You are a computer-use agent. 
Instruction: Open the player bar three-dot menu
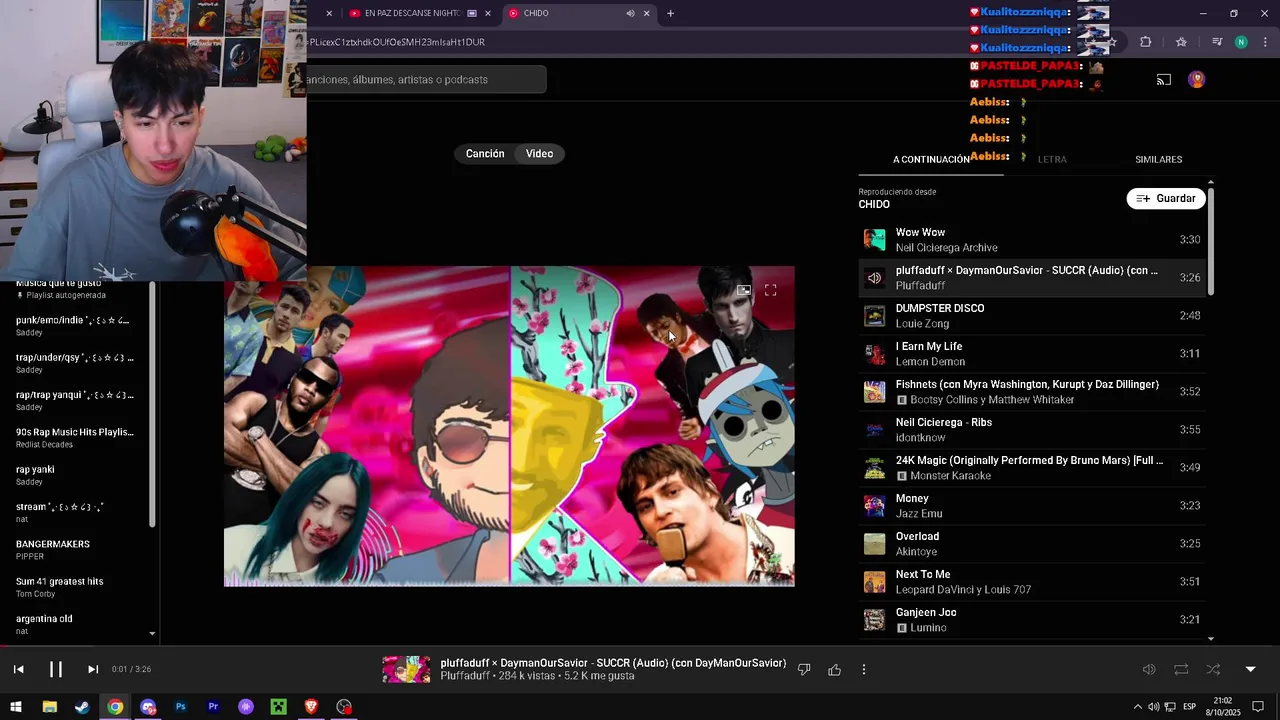click(864, 669)
